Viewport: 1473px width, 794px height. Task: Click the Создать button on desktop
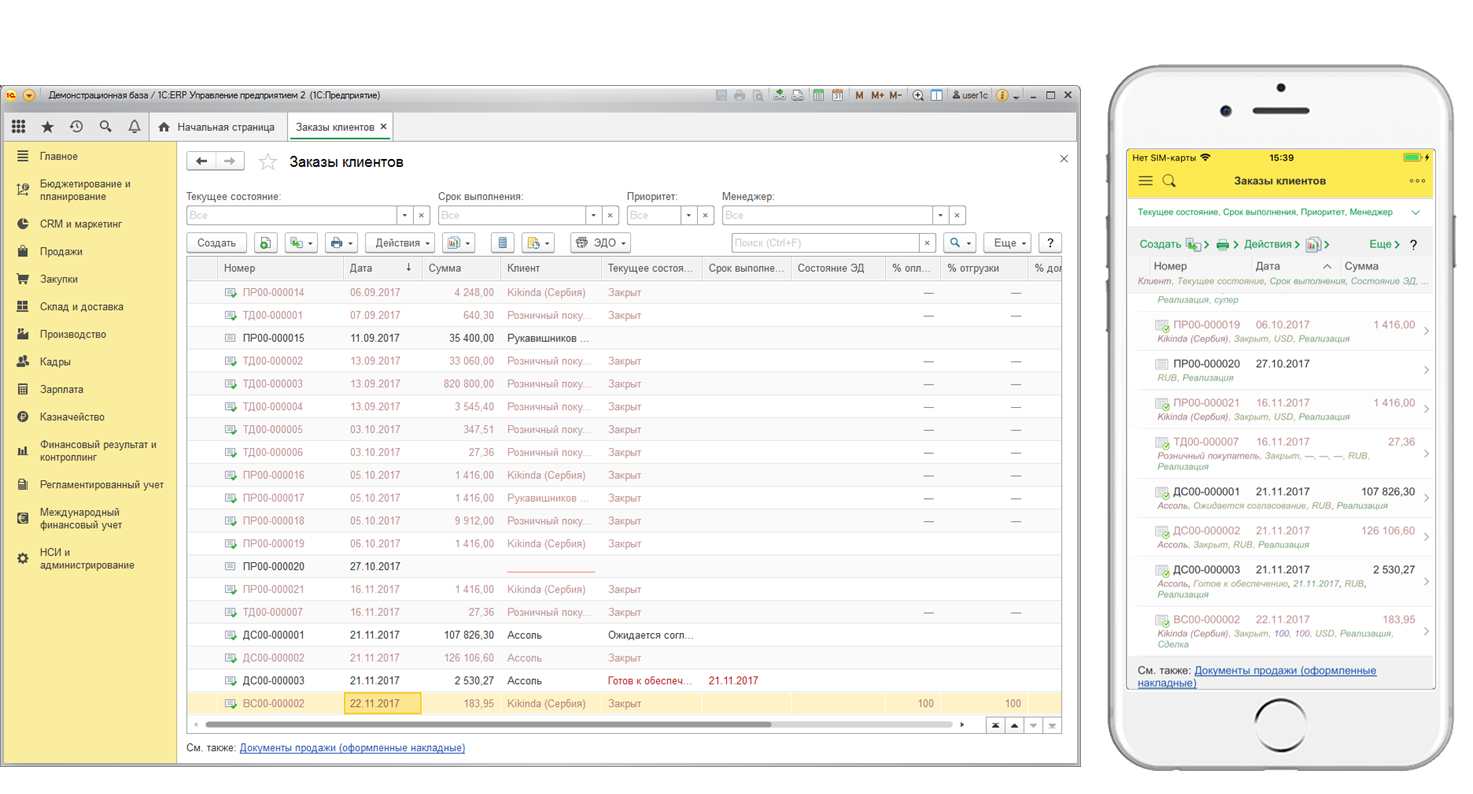coord(216,243)
